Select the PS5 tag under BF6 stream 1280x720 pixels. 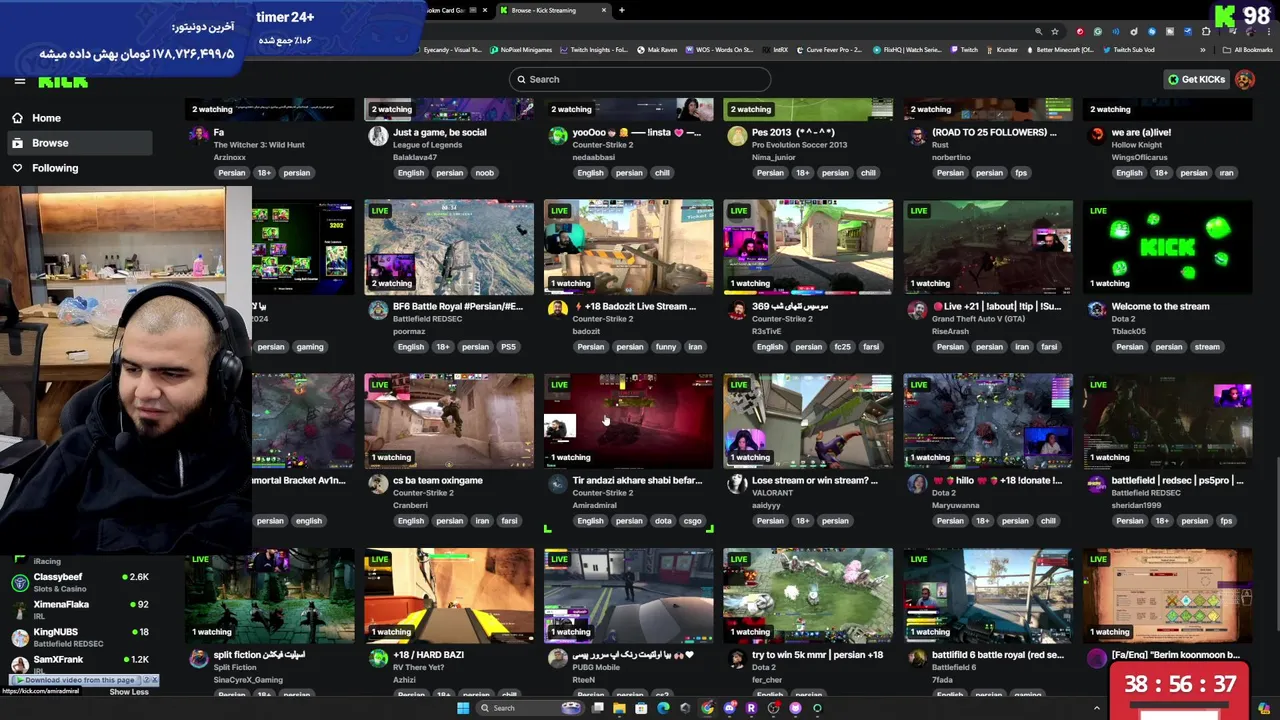click(x=508, y=347)
